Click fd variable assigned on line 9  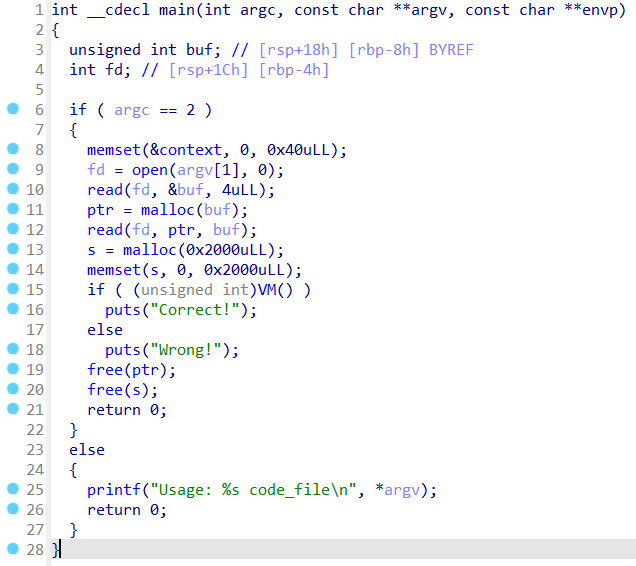(x=96, y=170)
